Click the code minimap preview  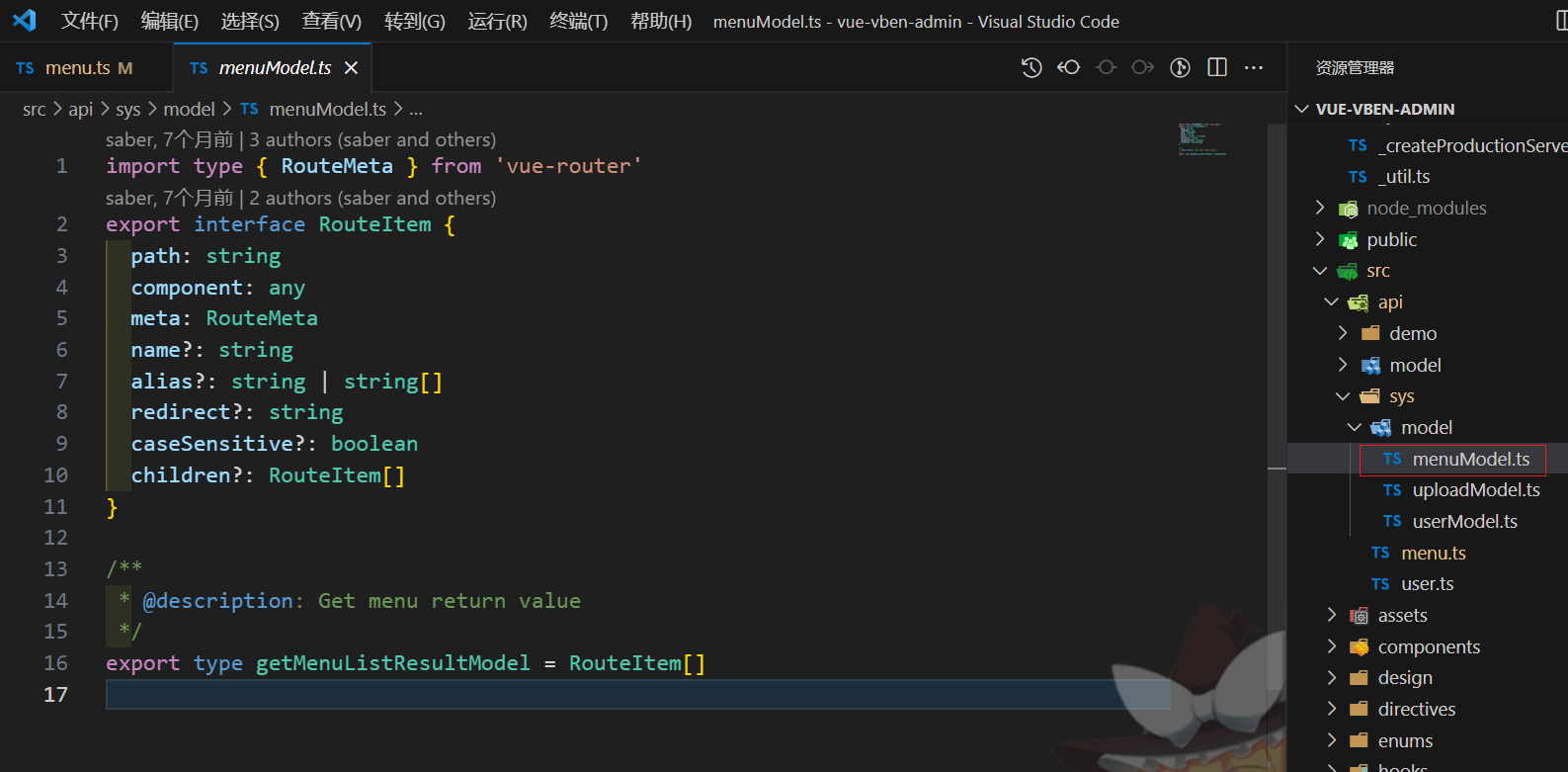click(1202, 139)
